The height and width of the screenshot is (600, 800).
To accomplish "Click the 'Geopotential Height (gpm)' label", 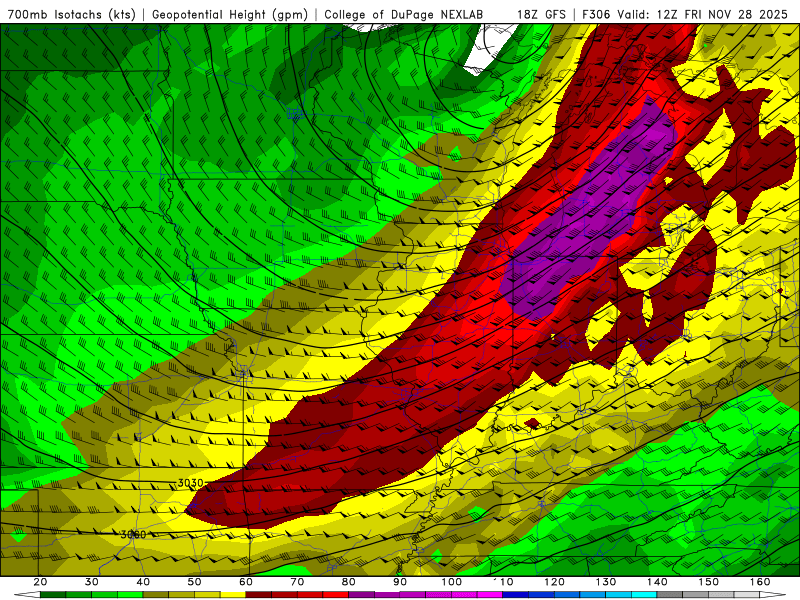I will tap(230, 15).
